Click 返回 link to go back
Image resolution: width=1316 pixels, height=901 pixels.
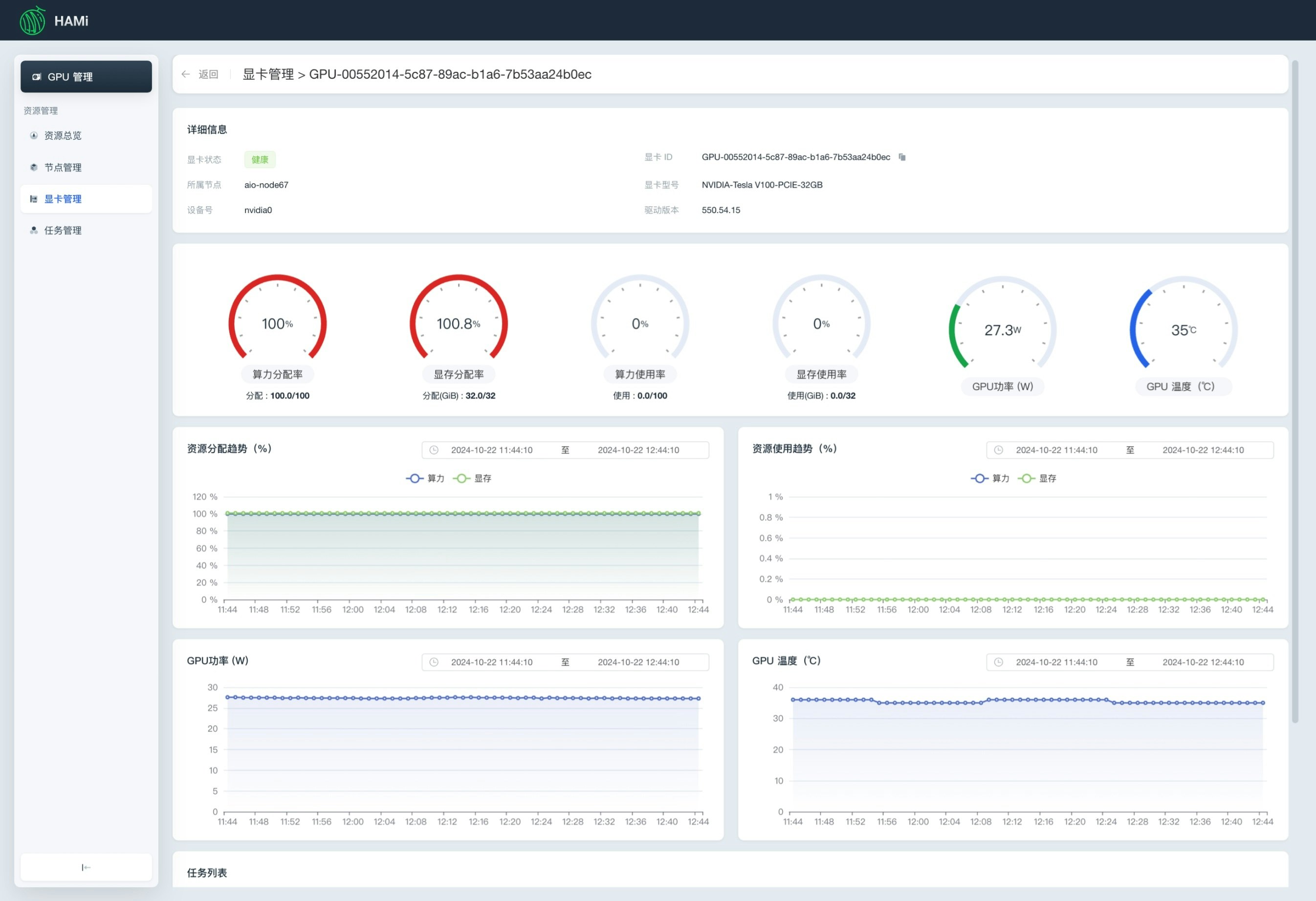(x=208, y=74)
